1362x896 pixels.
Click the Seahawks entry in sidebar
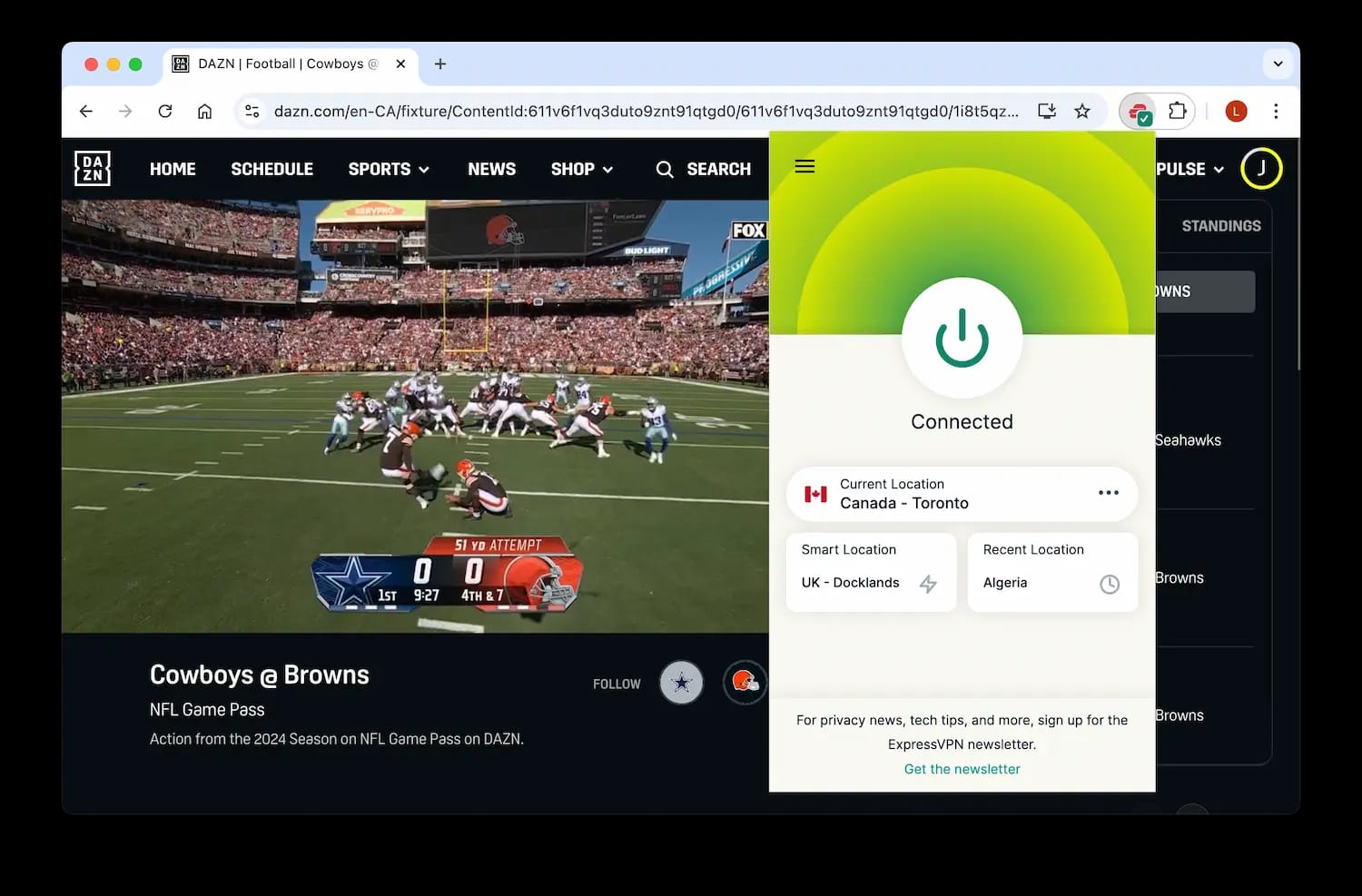[x=1188, y=440]
